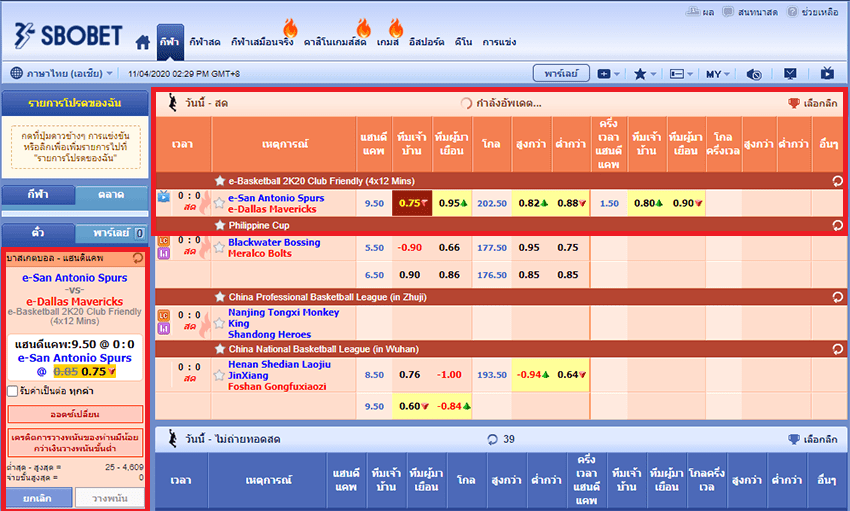The width and height of the screenshot is (850, 511).
Task: Open the layout view dropdown in toolbar
Action: point(681,74)
